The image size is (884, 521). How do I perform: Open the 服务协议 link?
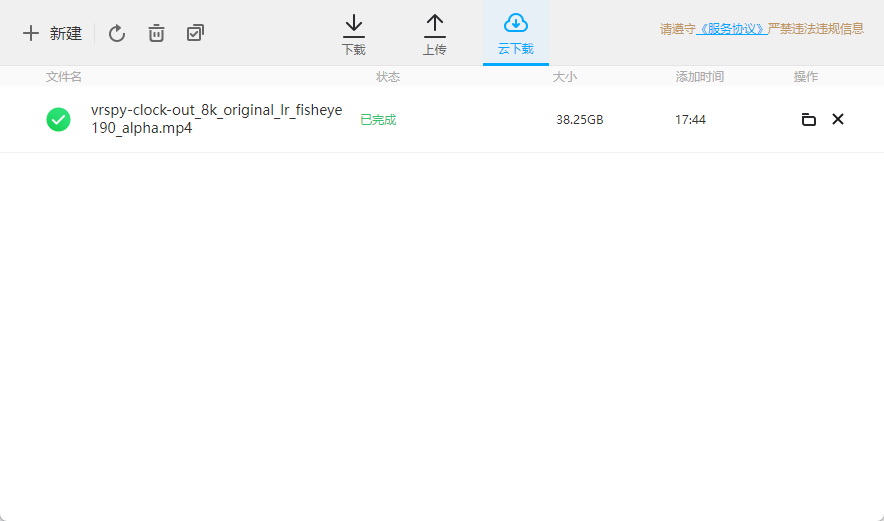[x=731, y=29]
